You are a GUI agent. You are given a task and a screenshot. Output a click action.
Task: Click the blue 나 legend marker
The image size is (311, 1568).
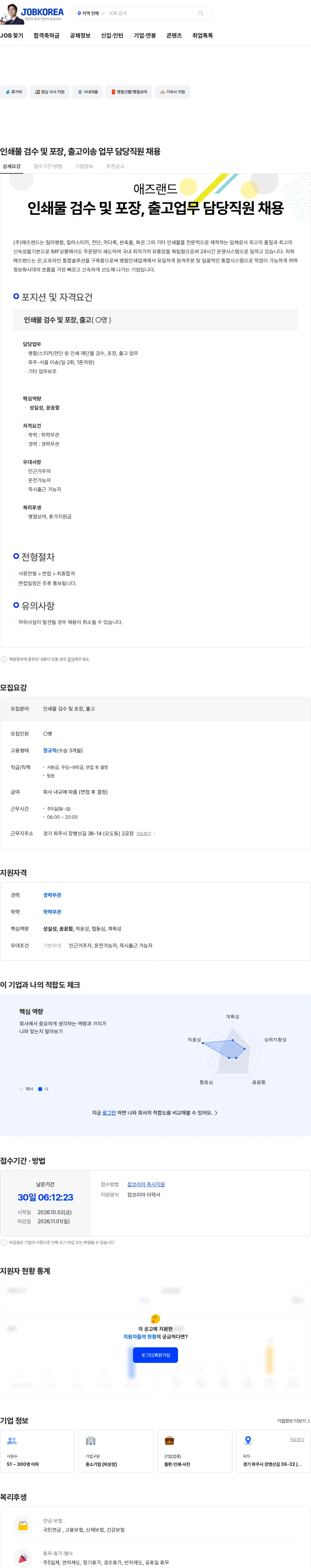click(x=40, y=1089)
